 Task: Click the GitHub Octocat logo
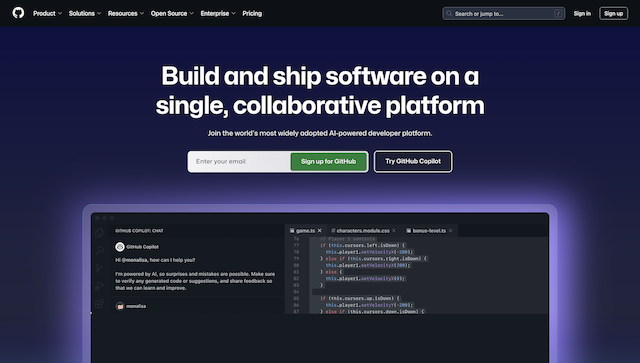[18, 13]
